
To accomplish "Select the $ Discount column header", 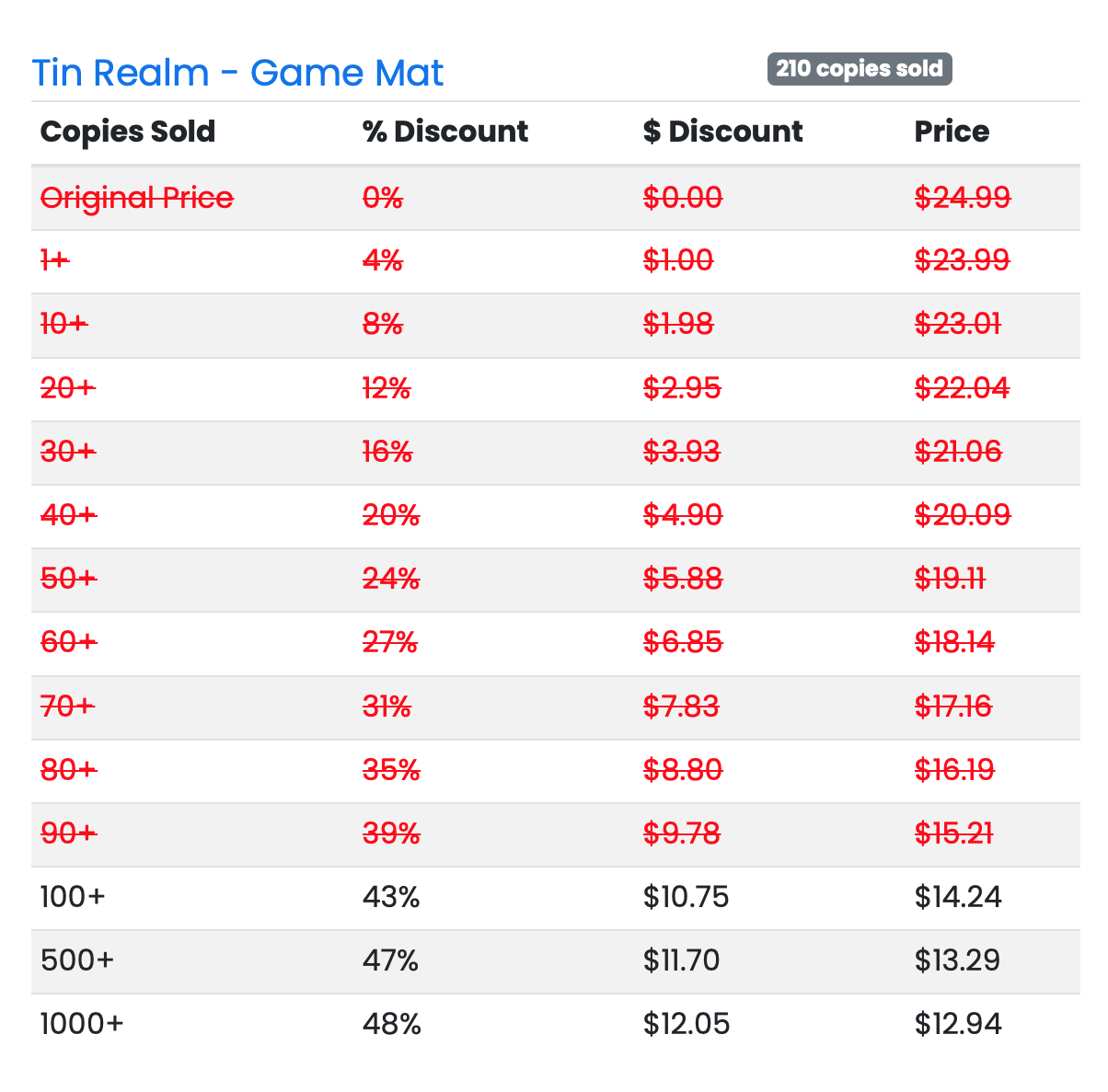I will [722, 132].
